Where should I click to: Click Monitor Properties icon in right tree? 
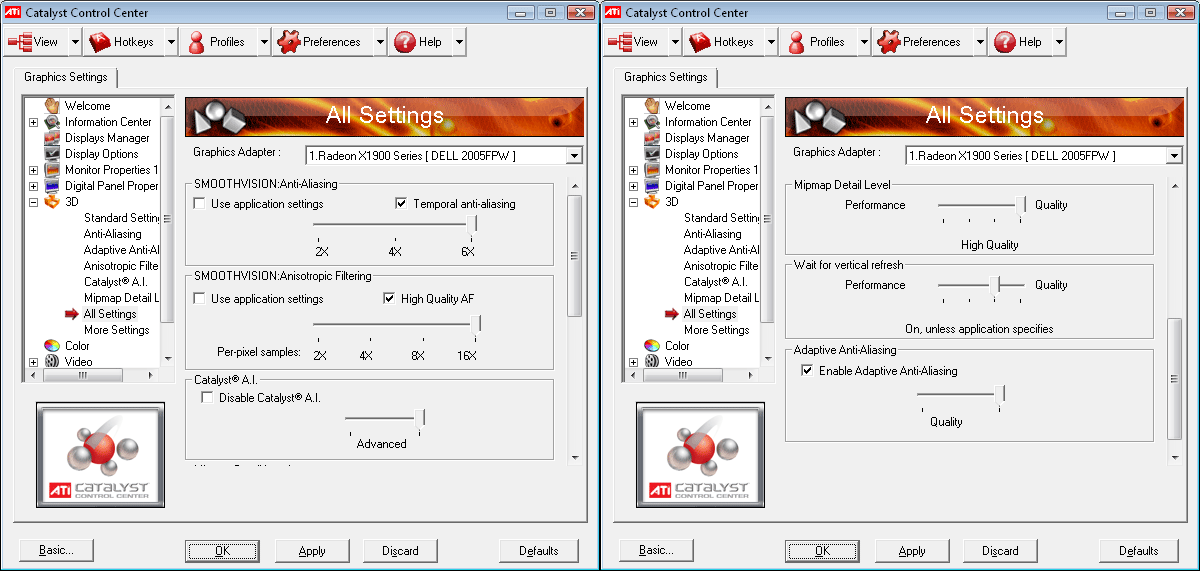[652, 169]
